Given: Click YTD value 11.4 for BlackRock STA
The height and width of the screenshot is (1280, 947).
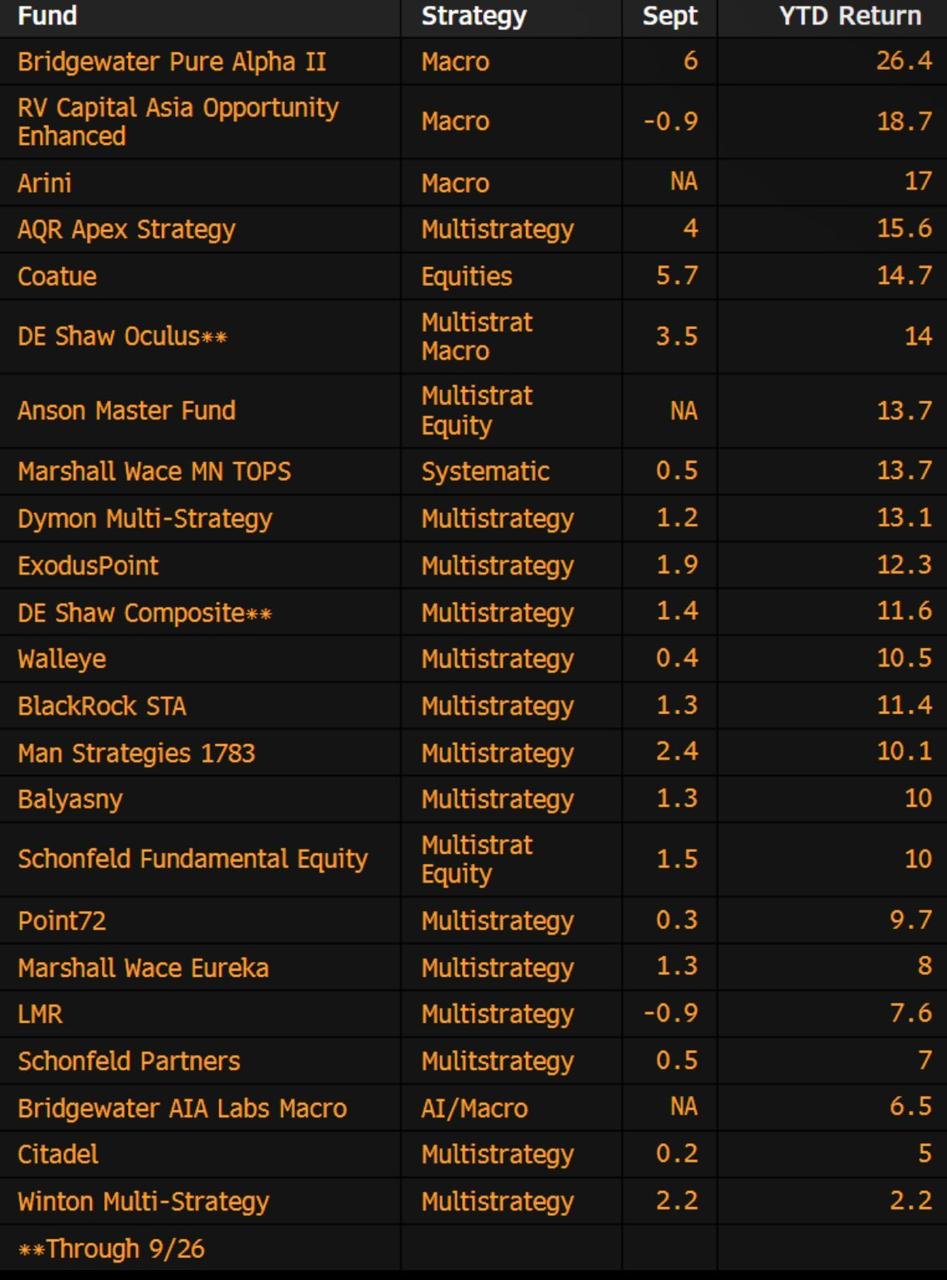Looking at the screenshot, I should pyautogui.click(x=904, y=706).
